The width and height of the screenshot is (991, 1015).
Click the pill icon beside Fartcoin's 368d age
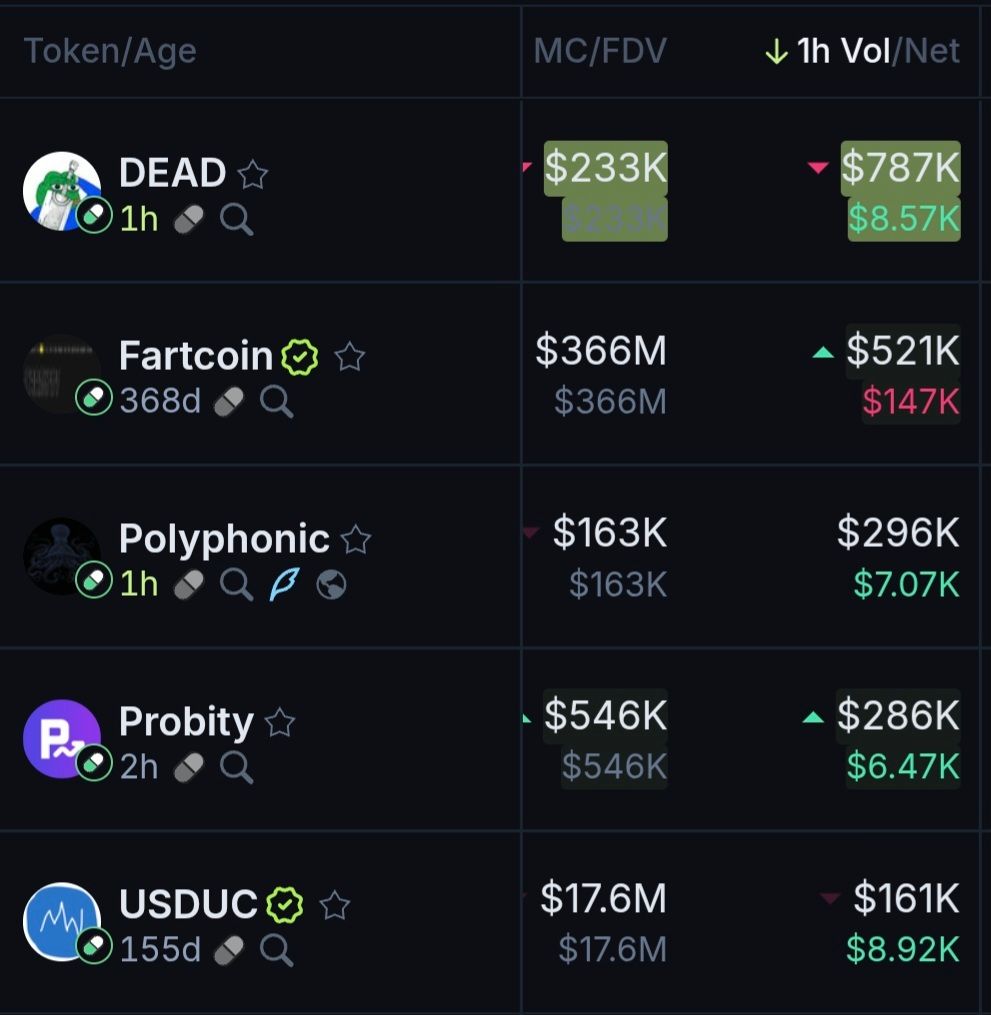coord(229,402)
